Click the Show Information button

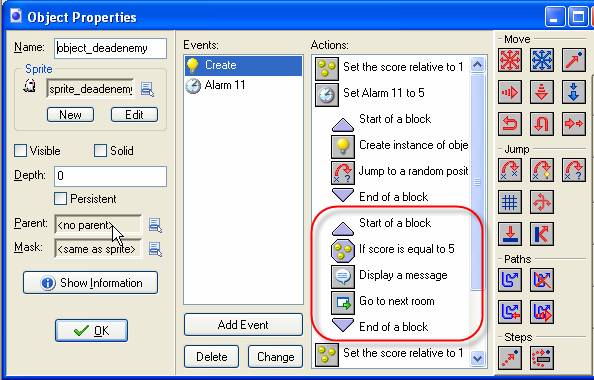91,283
